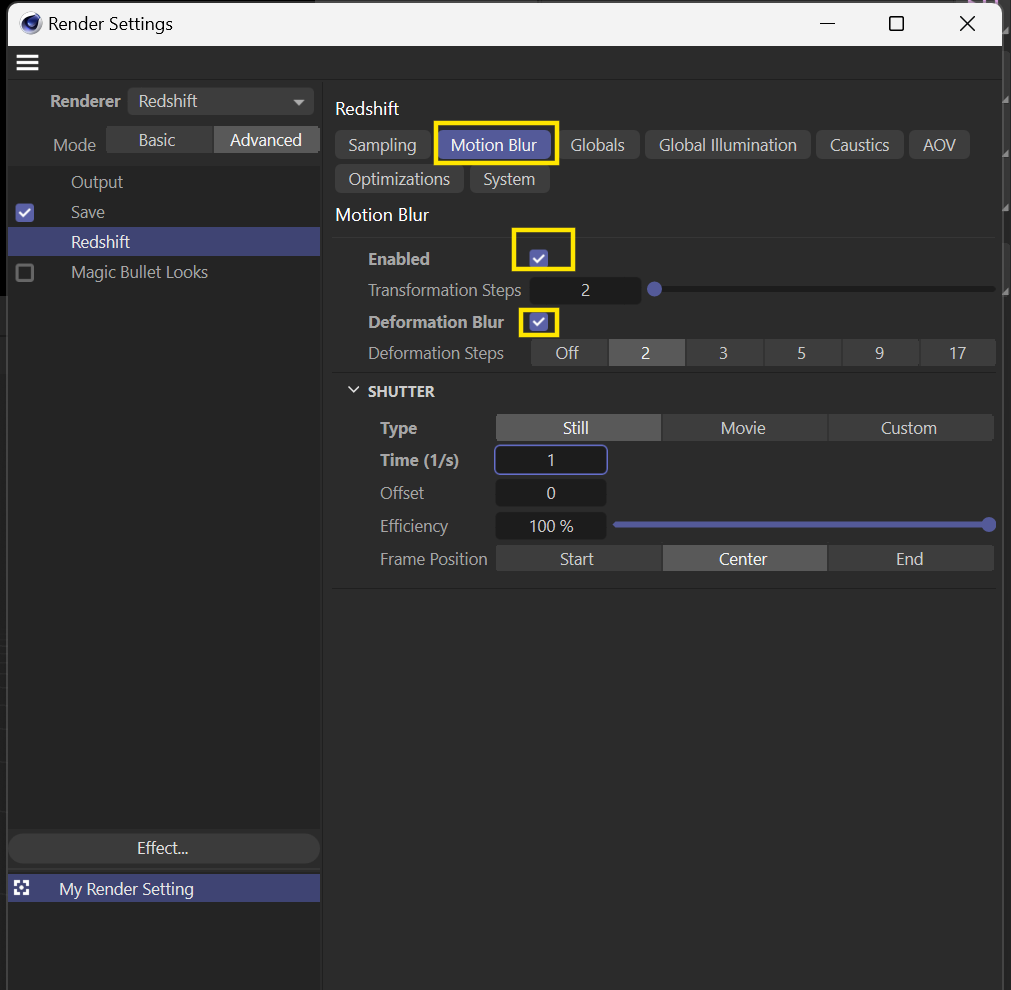The height and width of the screenshot is (990, 1011).
Task: Minimize the Render Settings window
Action: [x=827, y=24]
